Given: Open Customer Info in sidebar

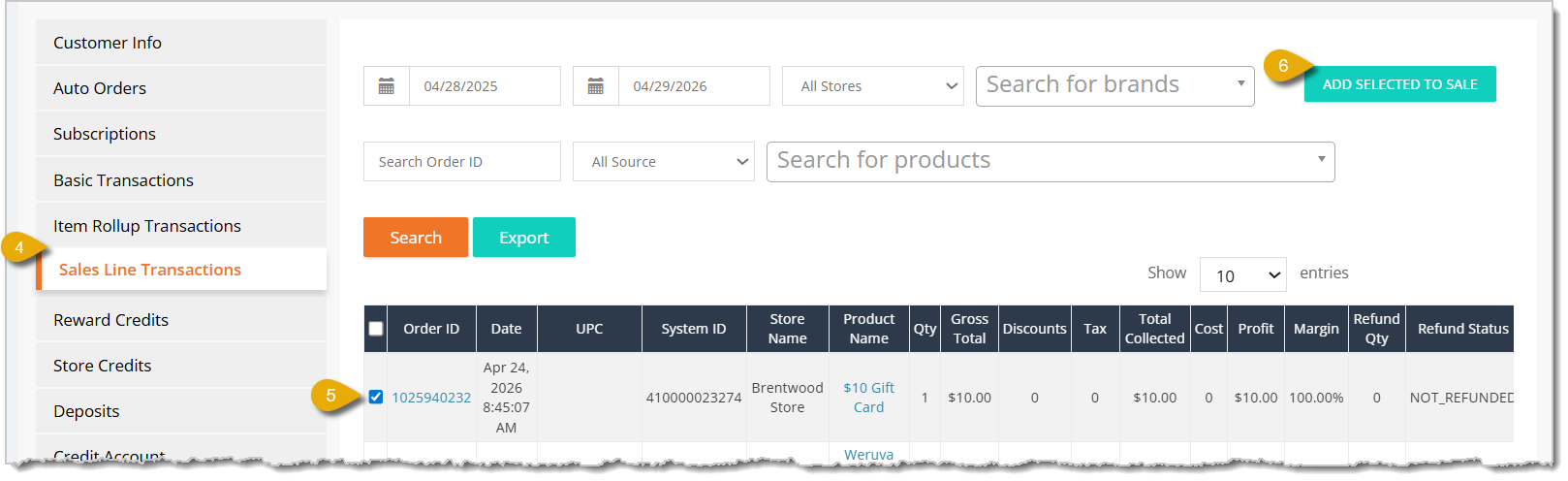Looking at the screenshot, I should [181, 43].
